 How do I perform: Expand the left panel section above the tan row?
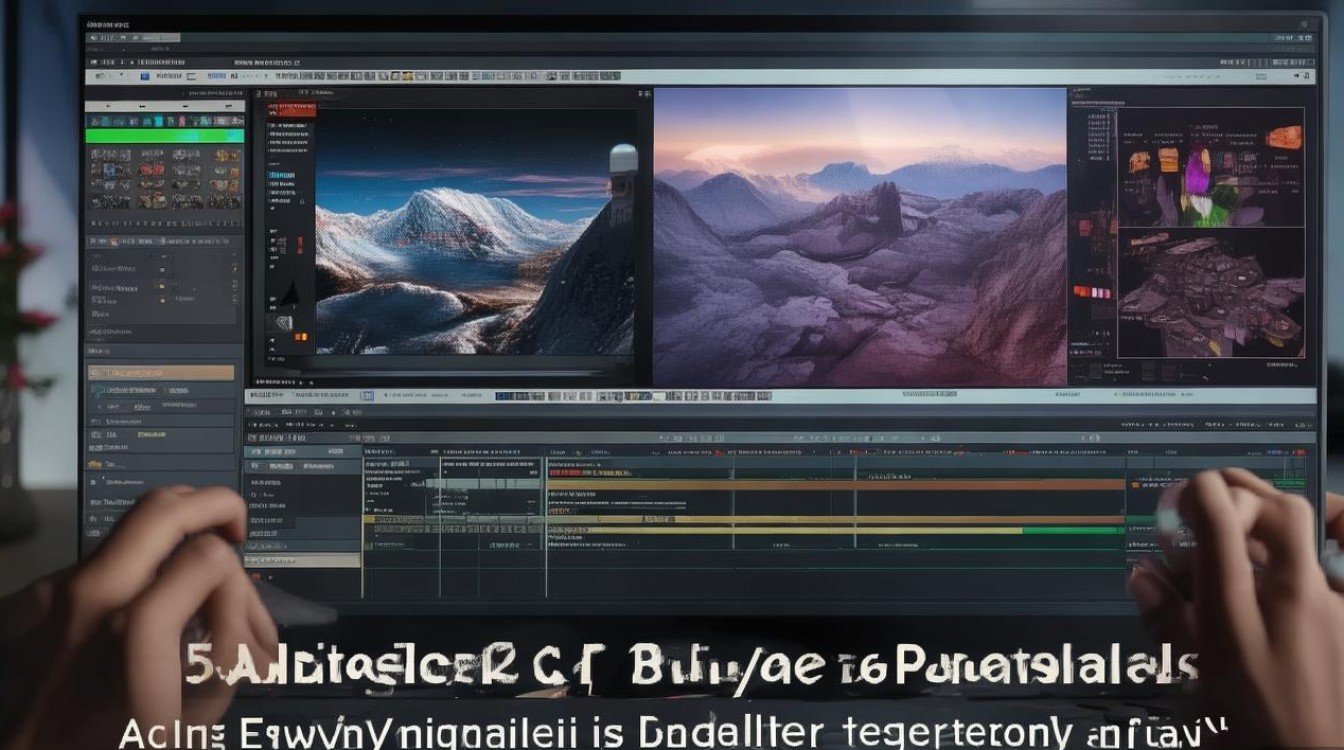click(98, 352)
